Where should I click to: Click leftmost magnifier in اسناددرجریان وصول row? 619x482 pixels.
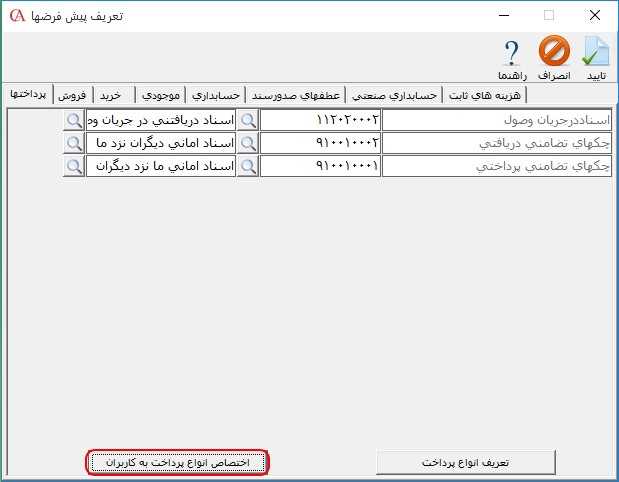pyautogui.click(x=74, y=120)
